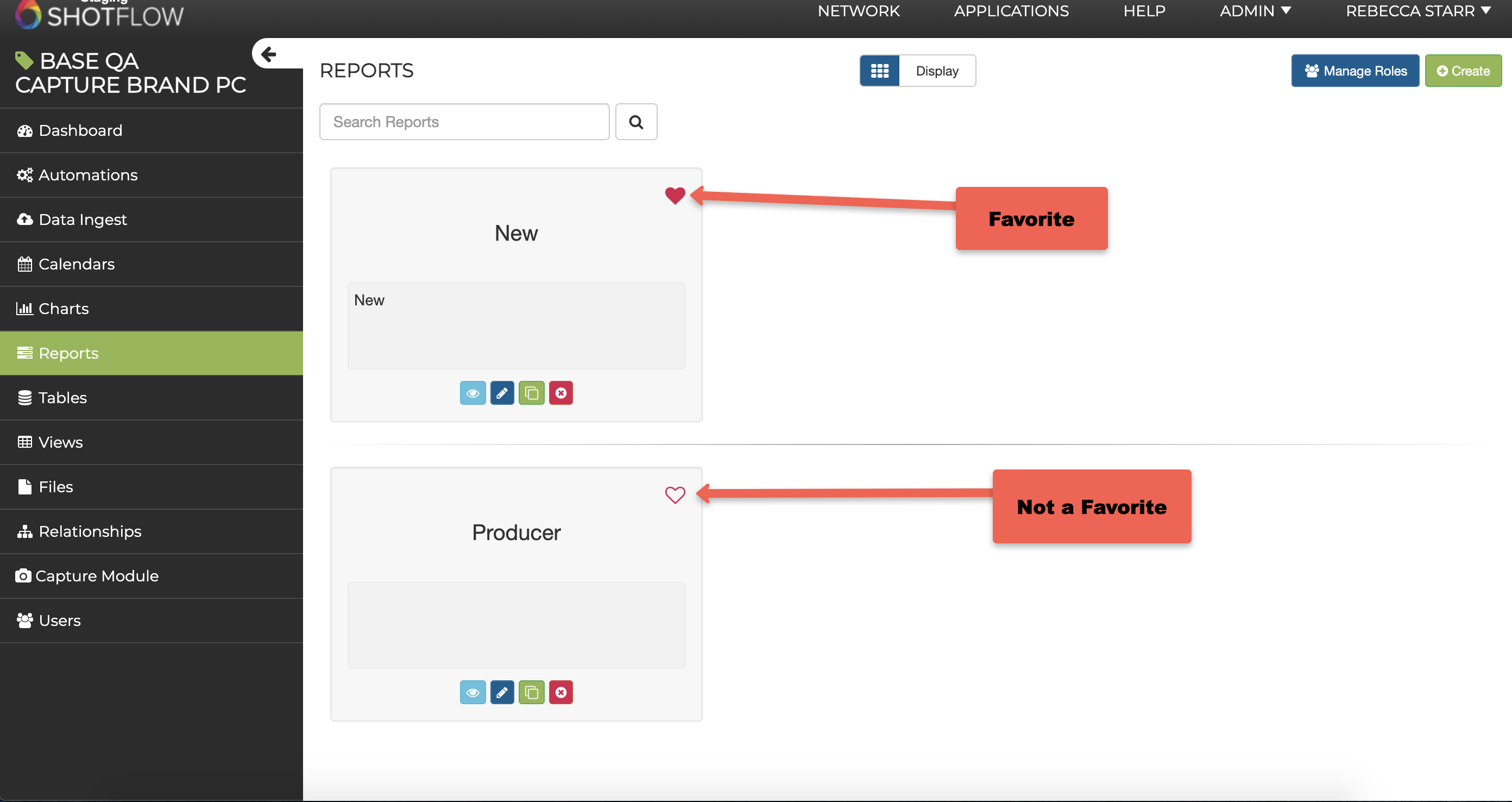
Task: Delete the New report with red X
Action: click(x=560, y=393)
